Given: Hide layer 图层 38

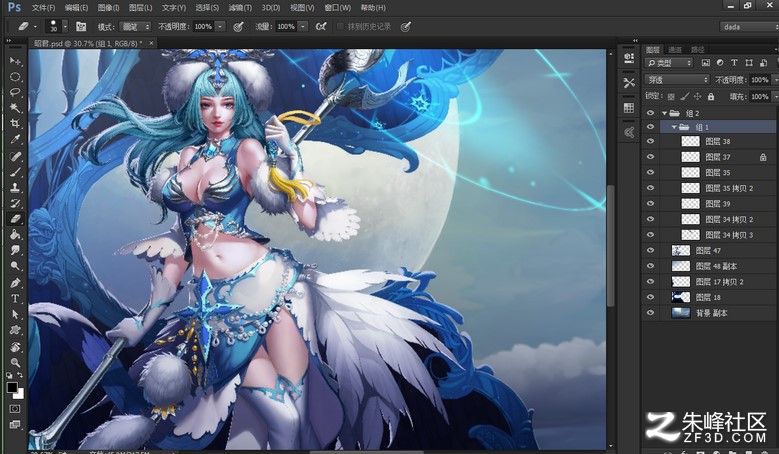Looking at the screenshot, I should 650,141.
